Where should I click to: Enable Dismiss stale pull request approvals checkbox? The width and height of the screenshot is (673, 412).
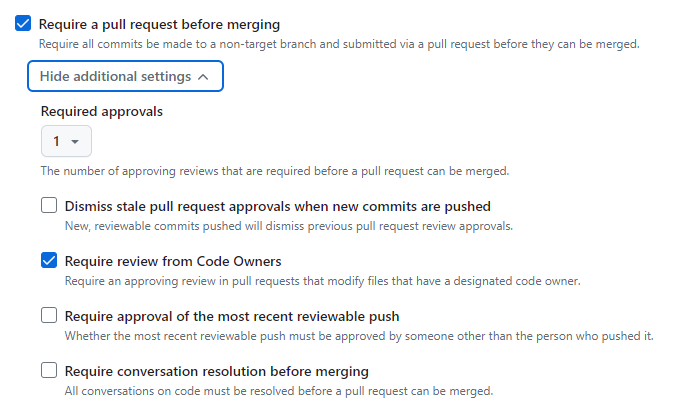[49, 205]
